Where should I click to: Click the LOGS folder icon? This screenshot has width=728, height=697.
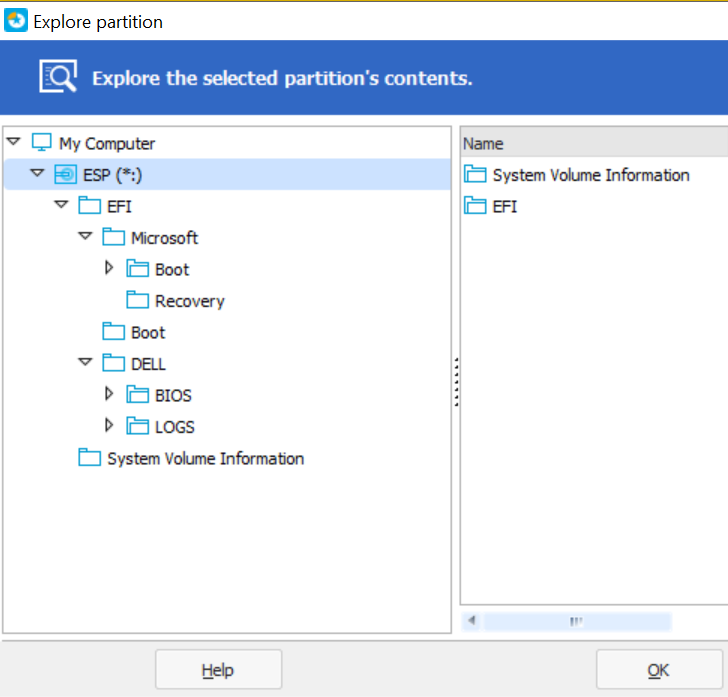[138, 426]
